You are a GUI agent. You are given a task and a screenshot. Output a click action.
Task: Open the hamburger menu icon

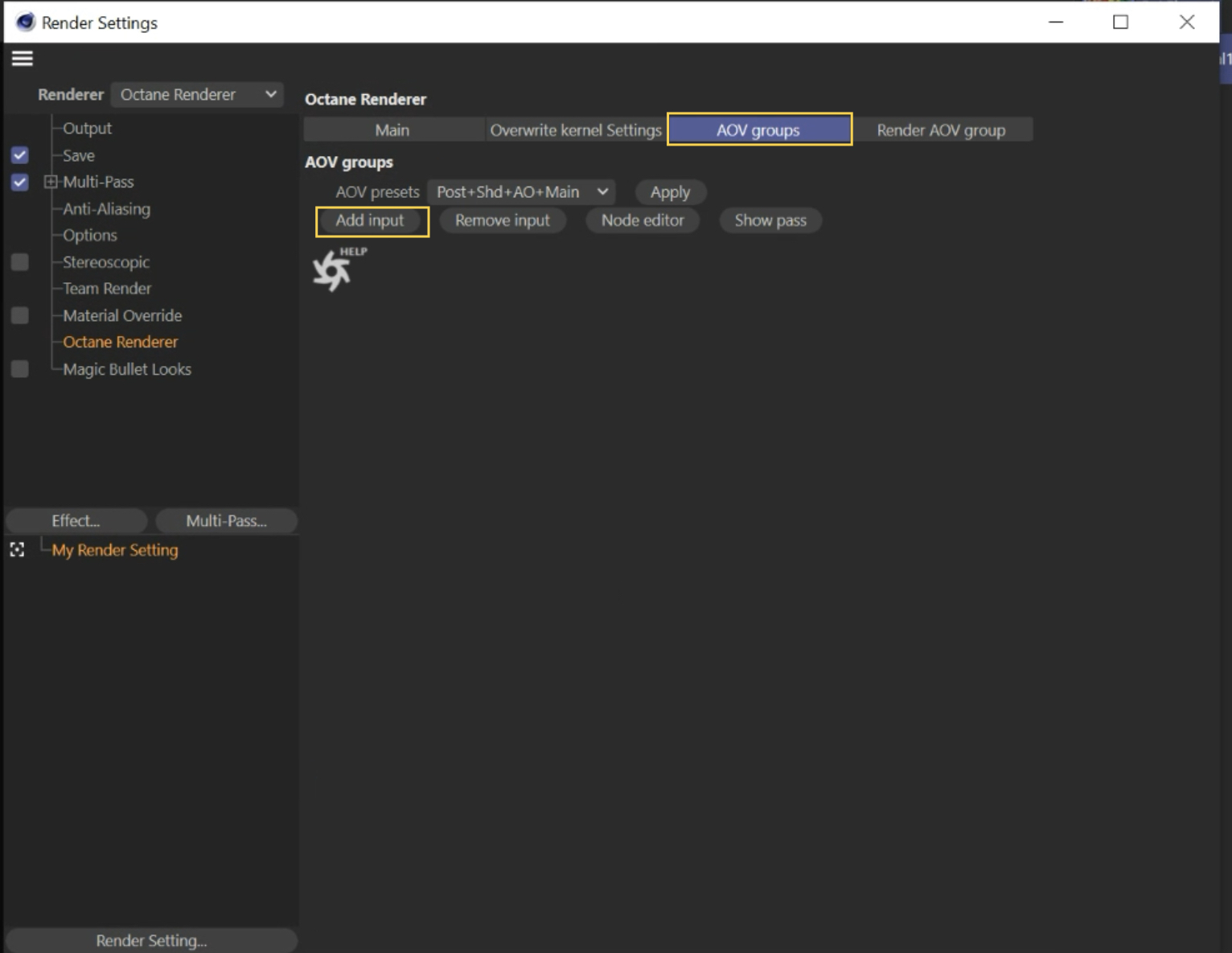click(23, 58)
